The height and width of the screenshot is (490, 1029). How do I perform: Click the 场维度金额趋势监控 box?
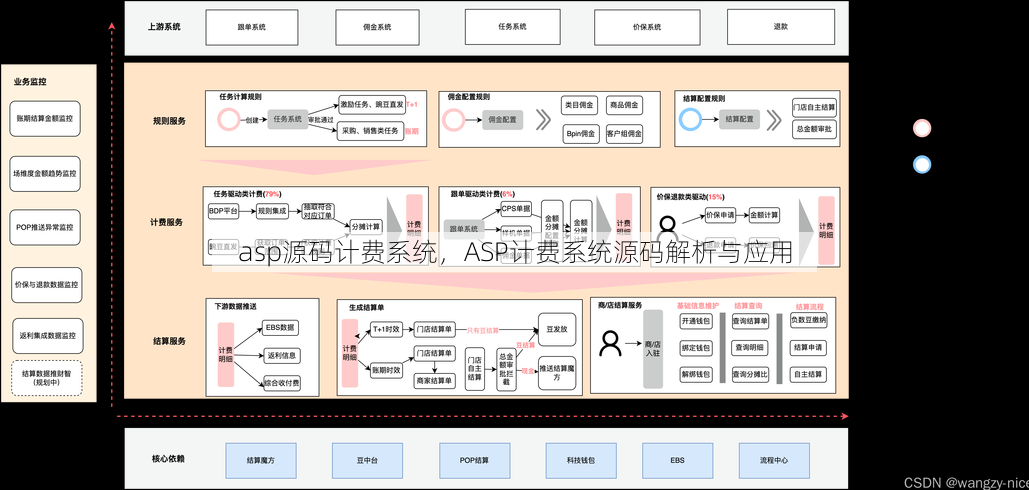pyautogui.click(x=45, y=174)
